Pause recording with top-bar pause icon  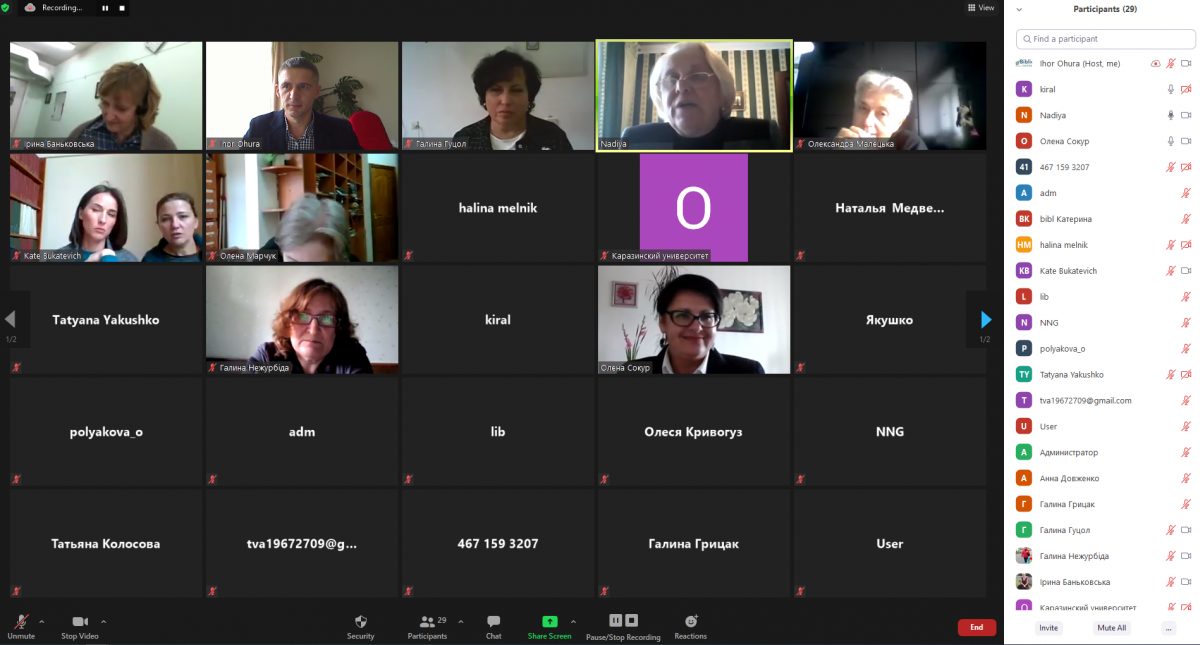coord(106,7)
